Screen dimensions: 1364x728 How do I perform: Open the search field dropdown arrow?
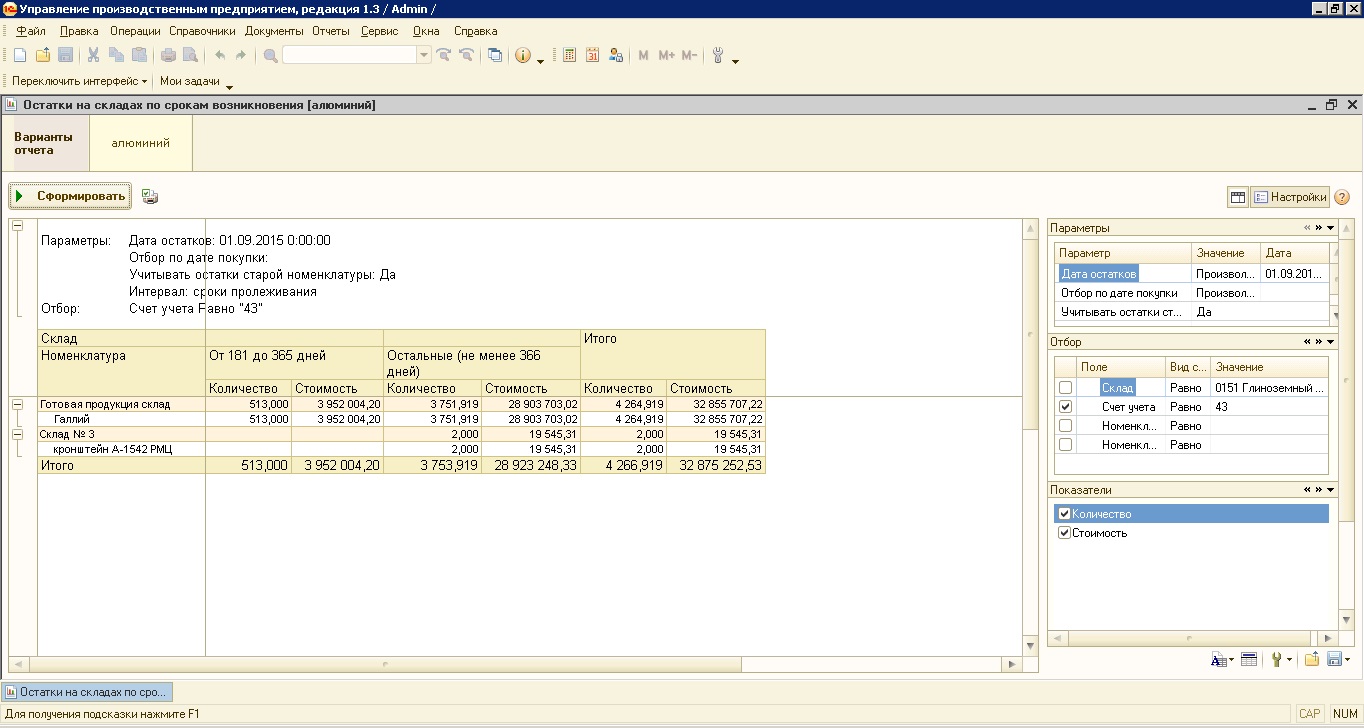coord(424,56)
